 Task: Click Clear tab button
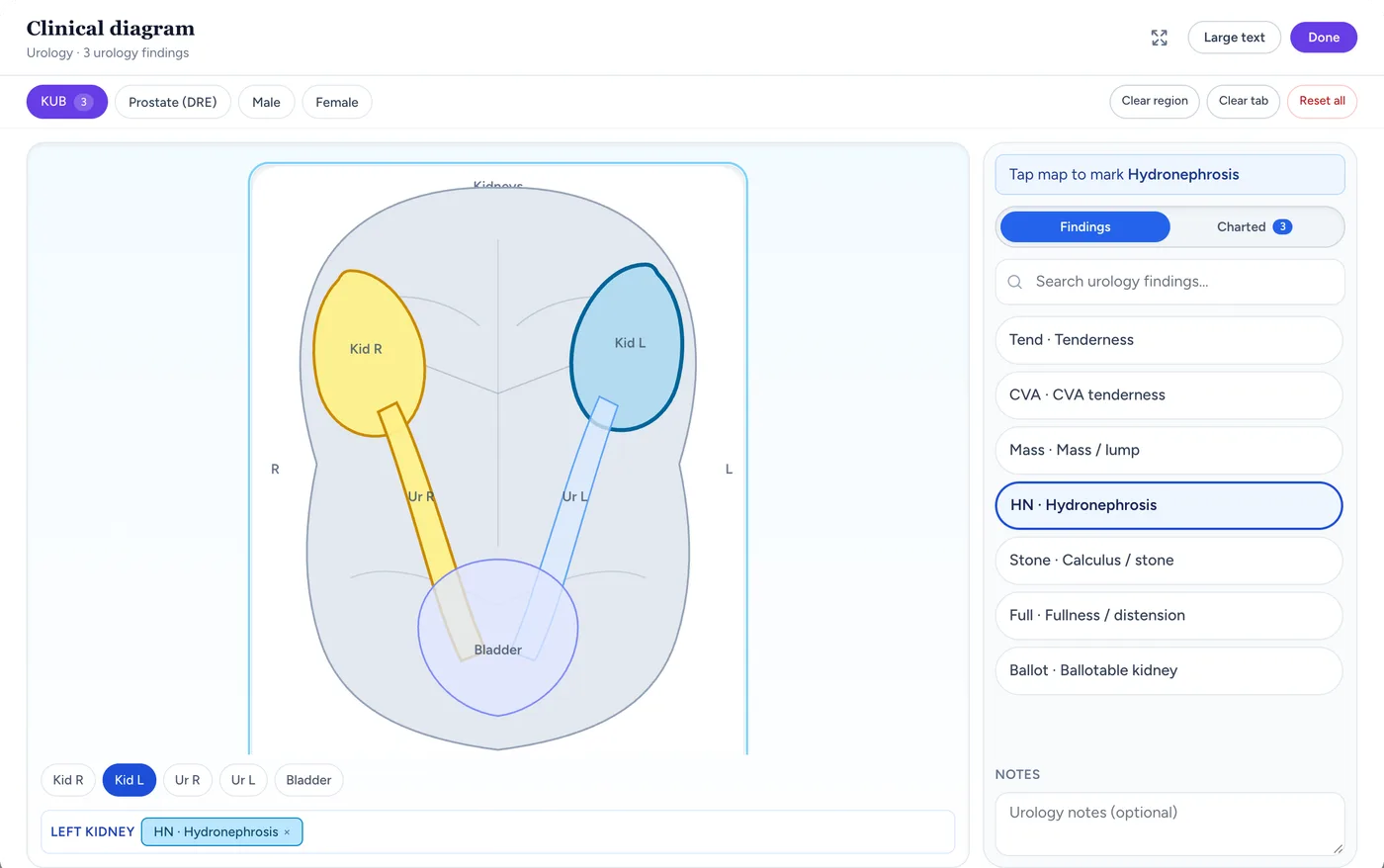click(1243, 101)
